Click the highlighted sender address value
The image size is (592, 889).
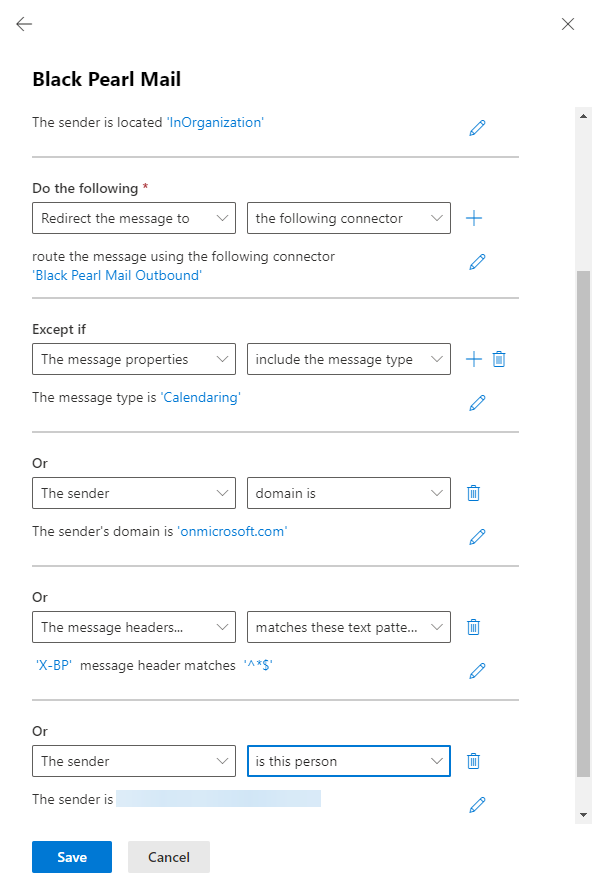(218, 799)
